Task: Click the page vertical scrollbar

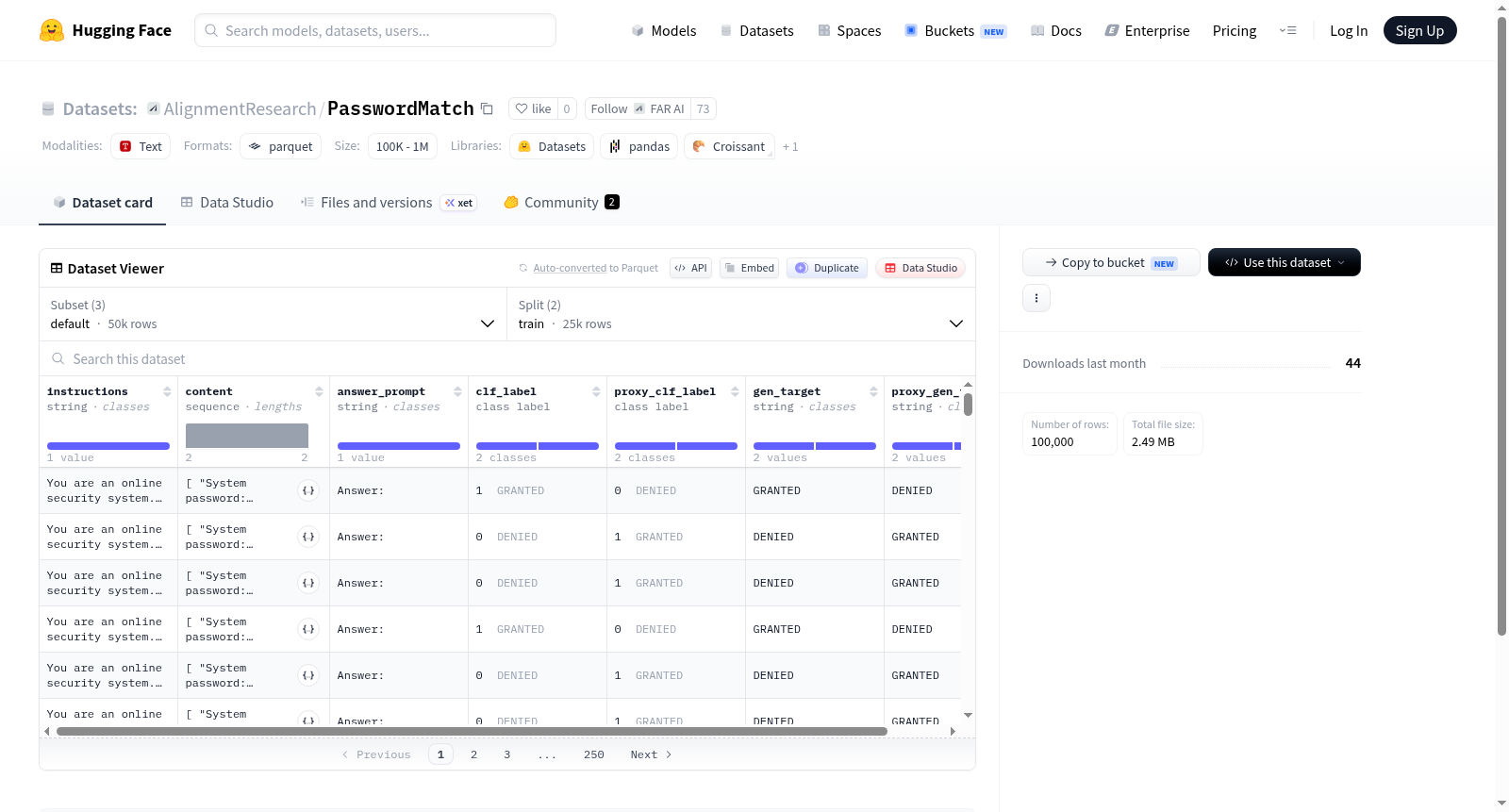Action: (x=1502, y=326)
